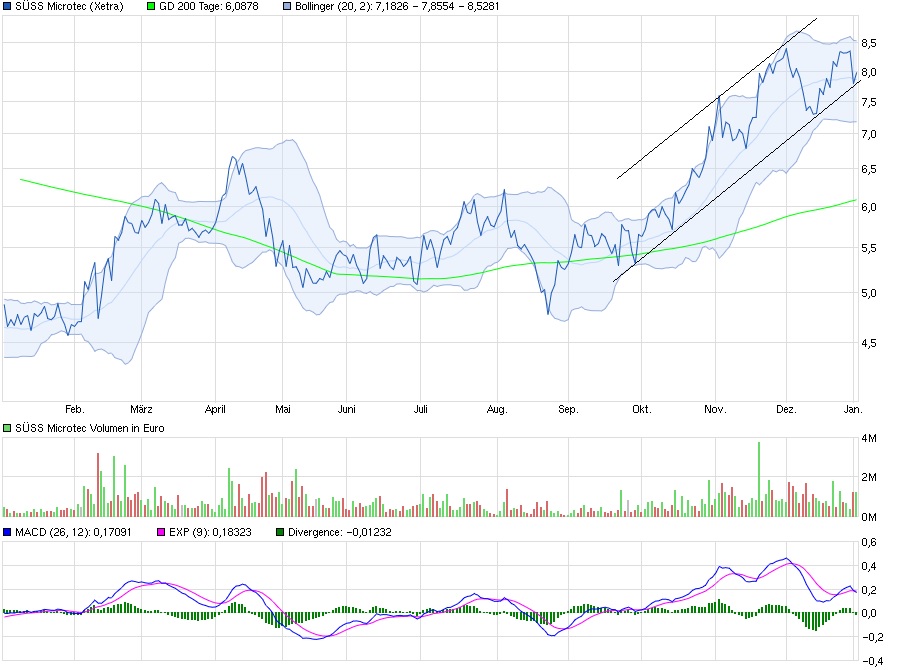
Task: Click the 'April' month label on axis
Action: pyautogui.click(x=215, y=409)
